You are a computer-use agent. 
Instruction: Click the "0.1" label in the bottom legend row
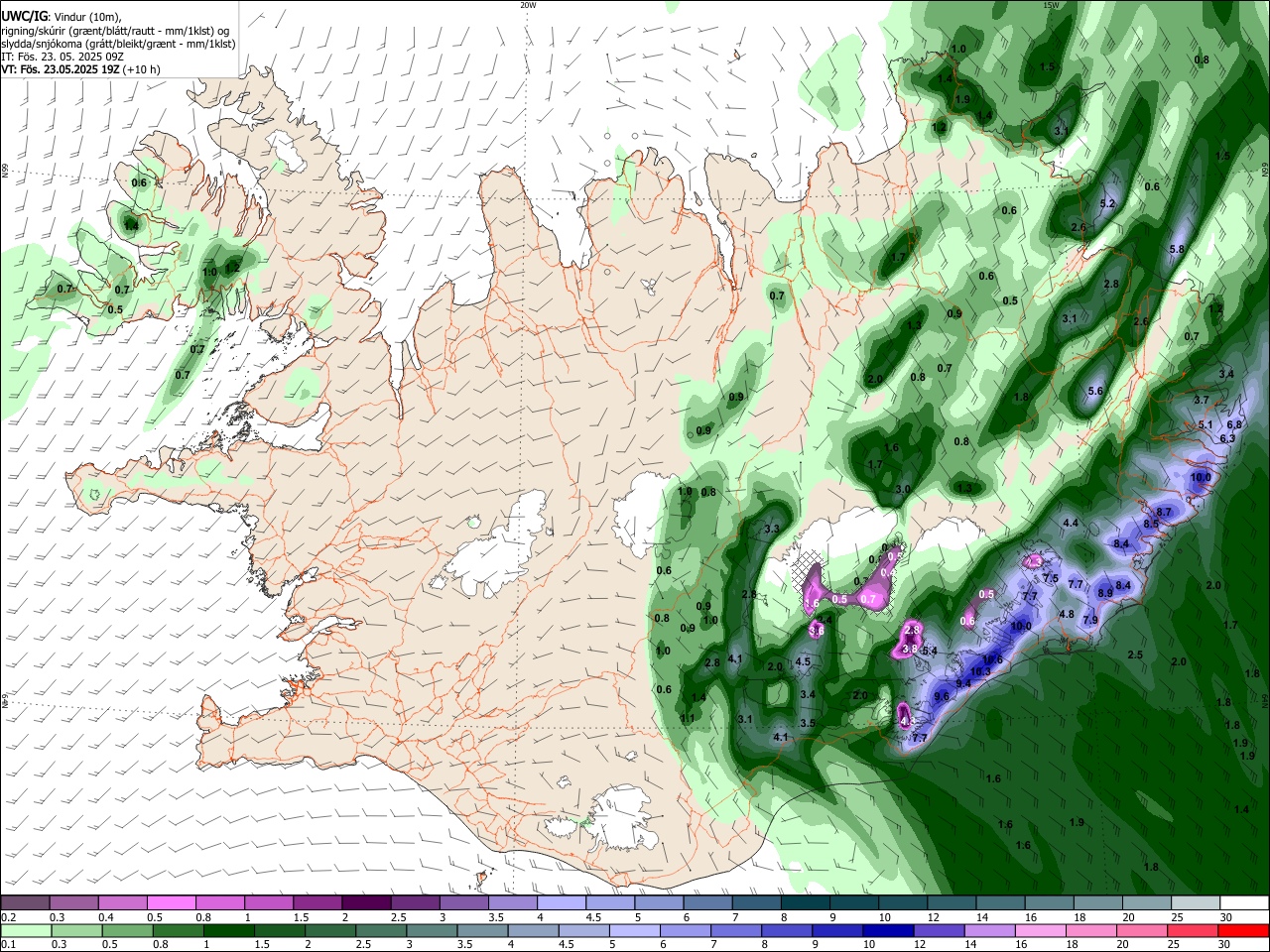coord(8,945)
